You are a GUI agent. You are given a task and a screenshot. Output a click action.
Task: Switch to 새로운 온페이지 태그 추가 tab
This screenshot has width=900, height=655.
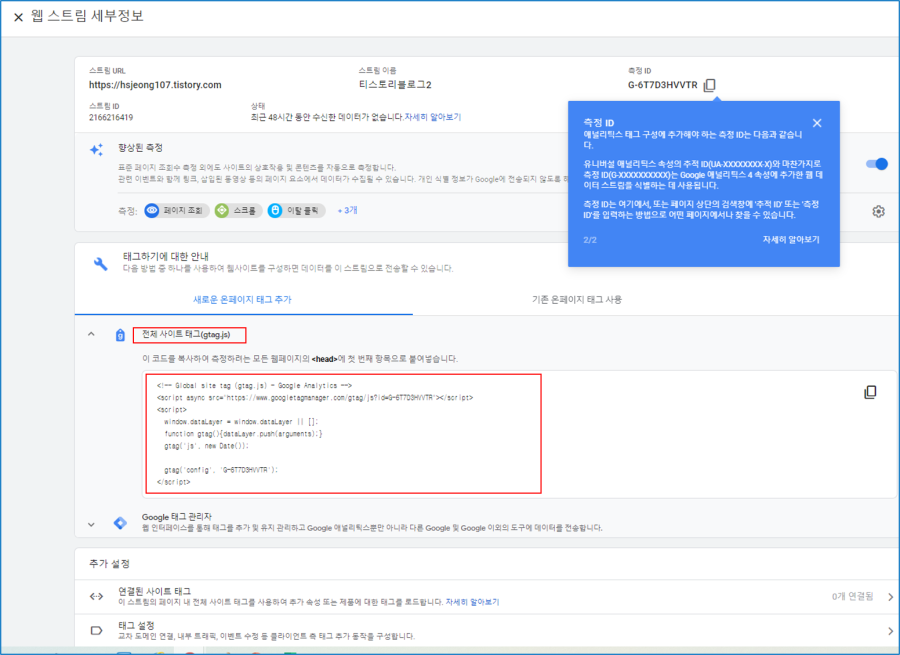pos(242,299)
